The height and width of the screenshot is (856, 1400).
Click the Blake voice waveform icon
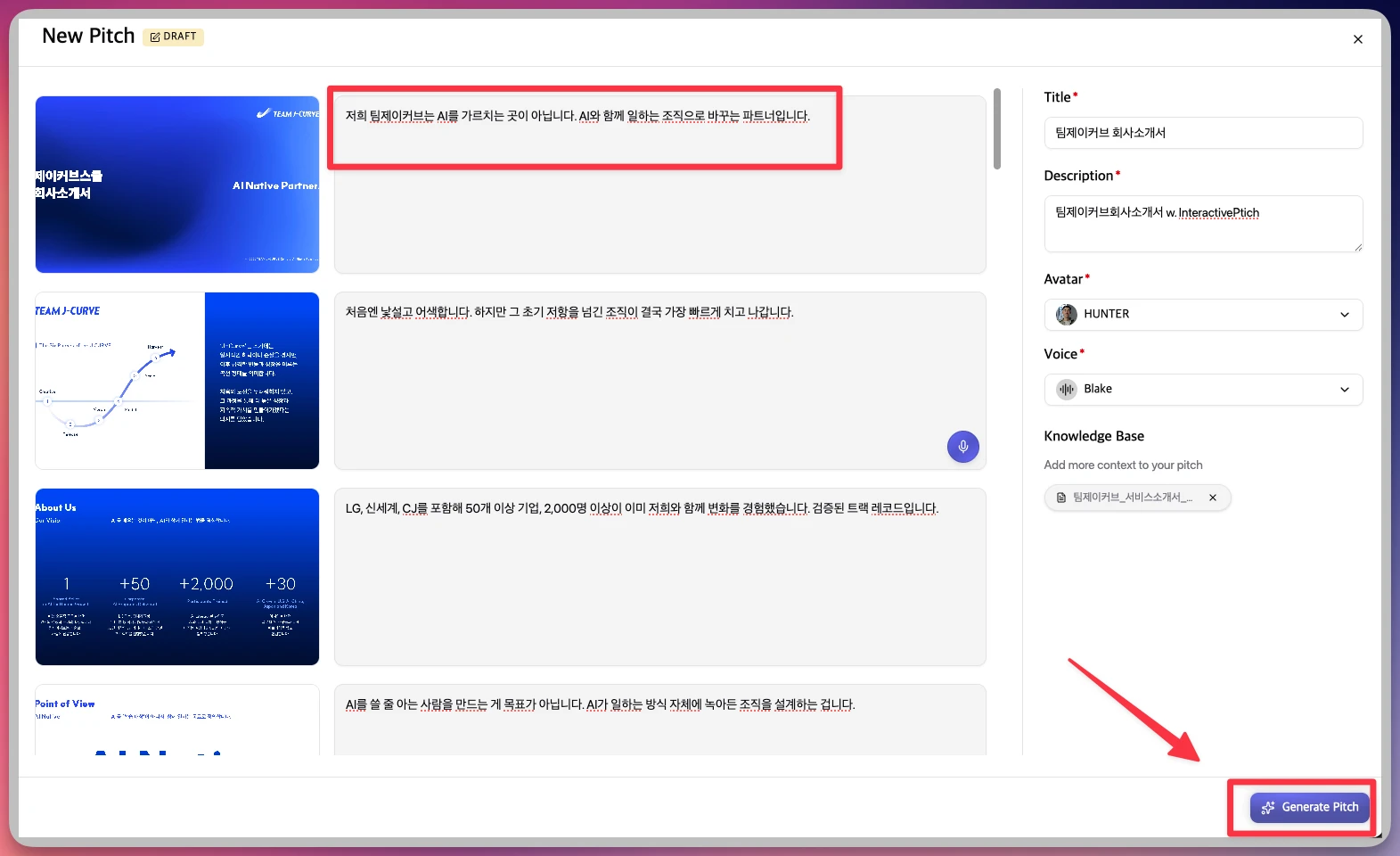[1066, 390]
